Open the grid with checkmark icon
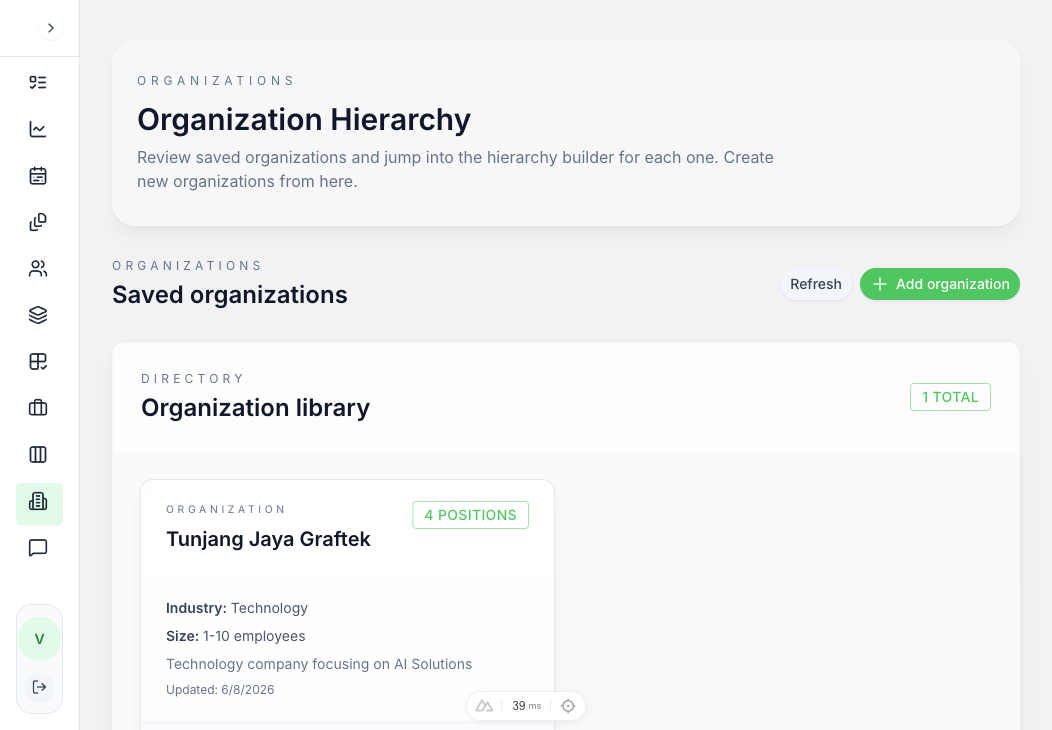 (x=38, y=362)
